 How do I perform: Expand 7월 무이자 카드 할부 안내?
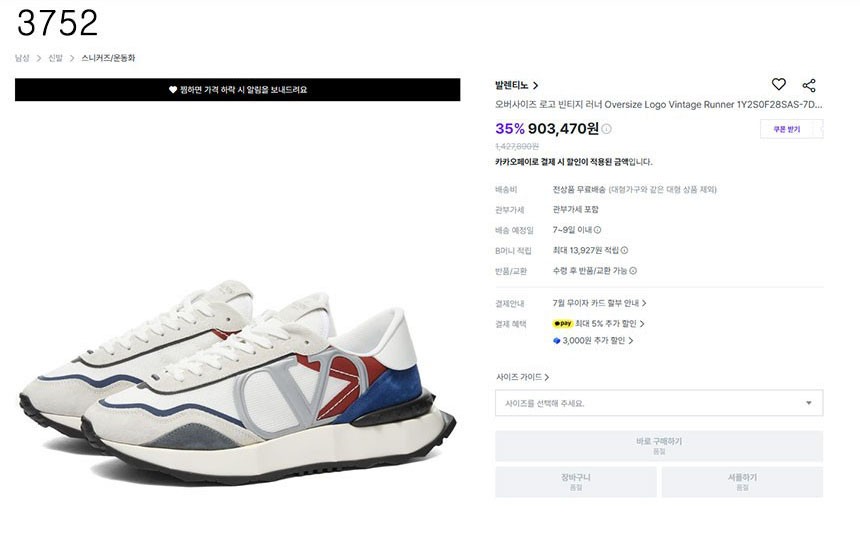pyautogui.click(x=599, y=303)
